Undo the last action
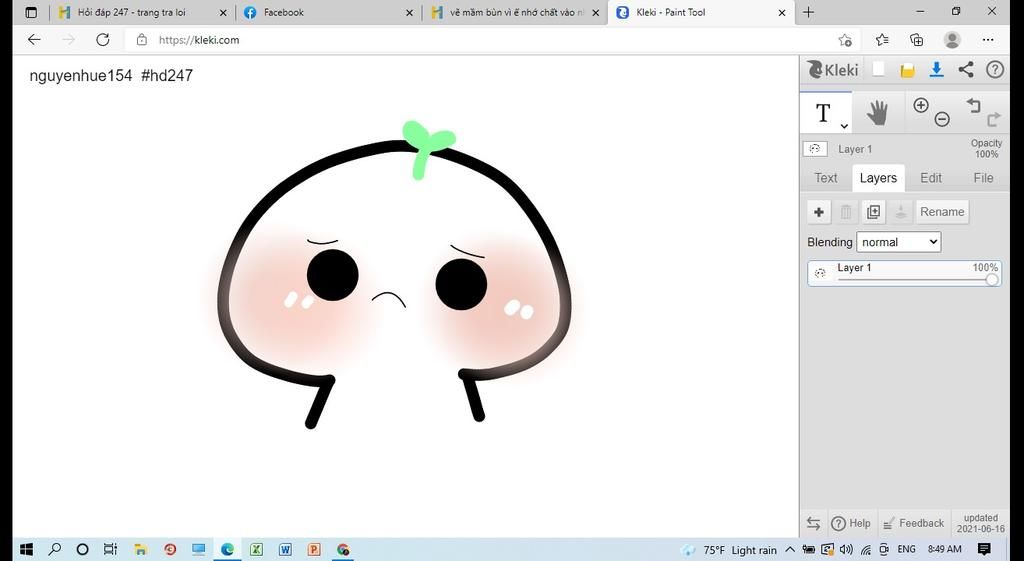Viewport: 1024px width, 561px height. 974,105
